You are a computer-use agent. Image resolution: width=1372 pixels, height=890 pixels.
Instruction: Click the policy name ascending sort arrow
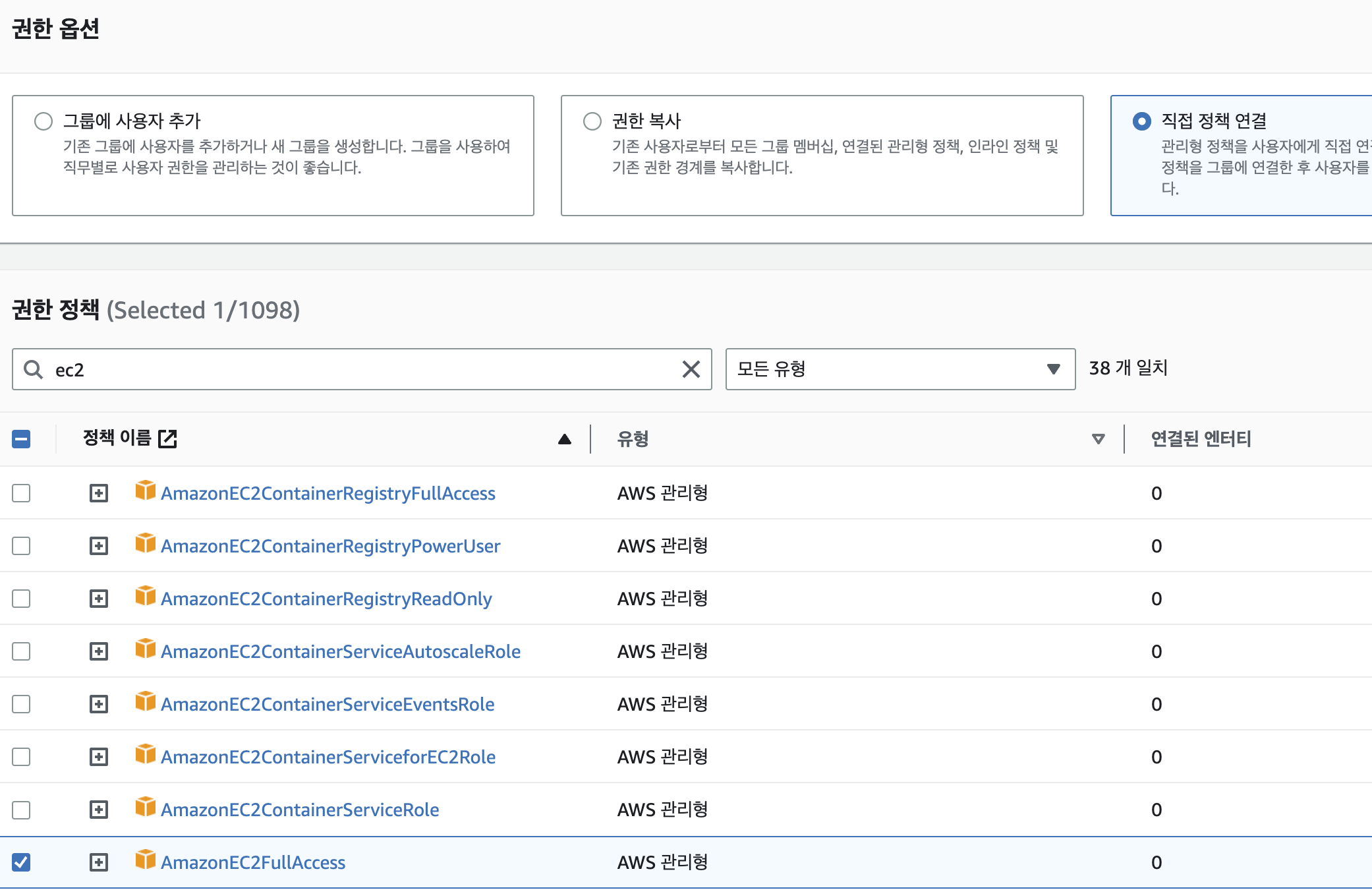coord(564,439)
